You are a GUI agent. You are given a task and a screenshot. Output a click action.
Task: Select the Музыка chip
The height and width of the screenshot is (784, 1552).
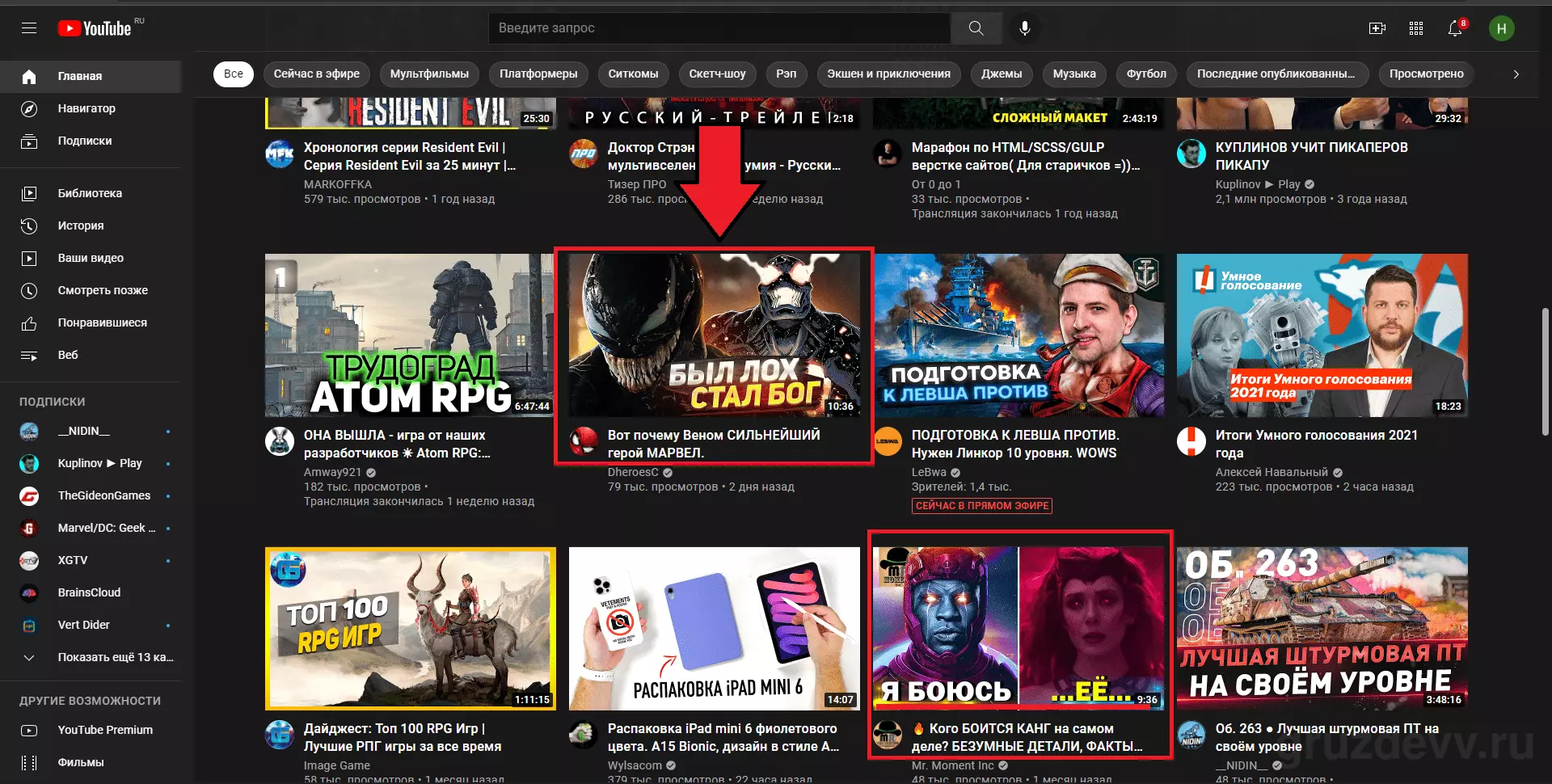tap(1074, 74)
